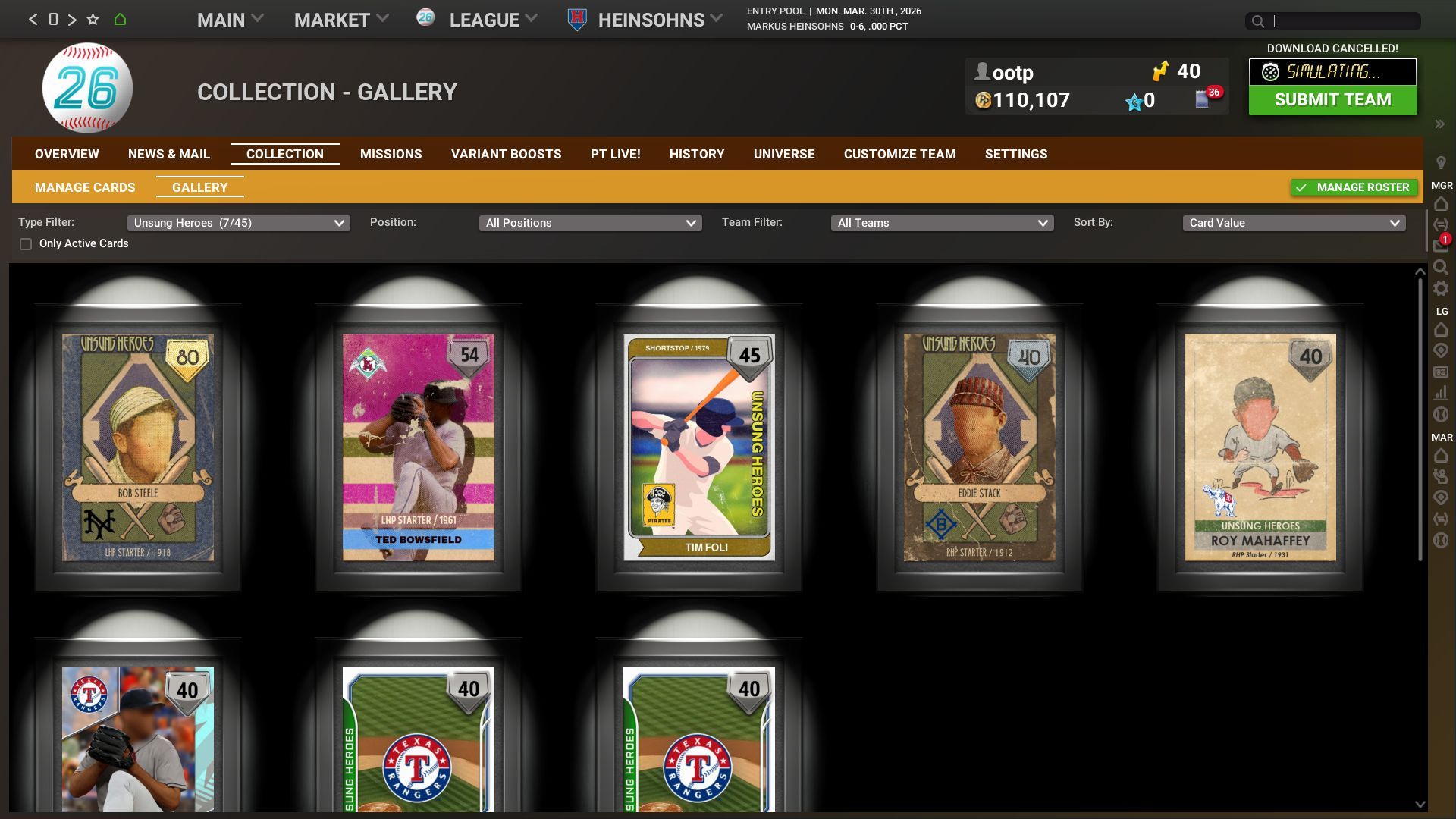
Task: Click the mobile device icon in top bar
Action: (x=53, y=19)
